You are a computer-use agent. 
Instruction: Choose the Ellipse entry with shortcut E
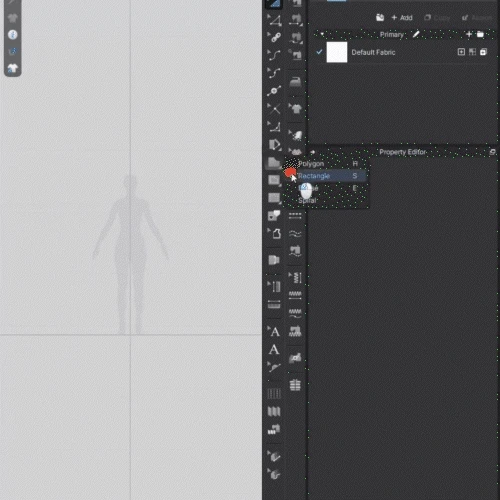pyautogui.click(x=325, y=188)
